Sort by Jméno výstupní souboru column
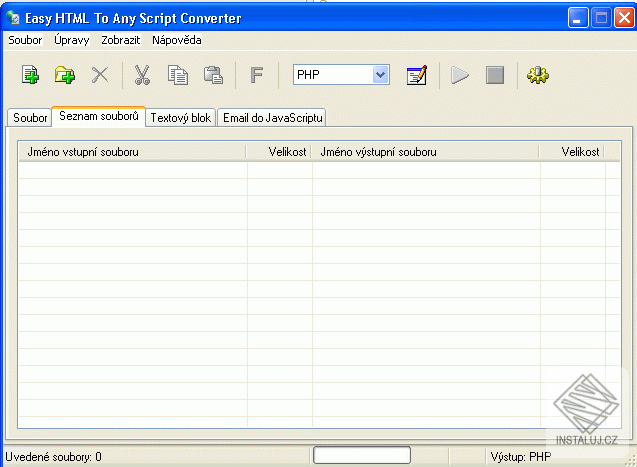The image size is (637, 467). tap(425, 152)
